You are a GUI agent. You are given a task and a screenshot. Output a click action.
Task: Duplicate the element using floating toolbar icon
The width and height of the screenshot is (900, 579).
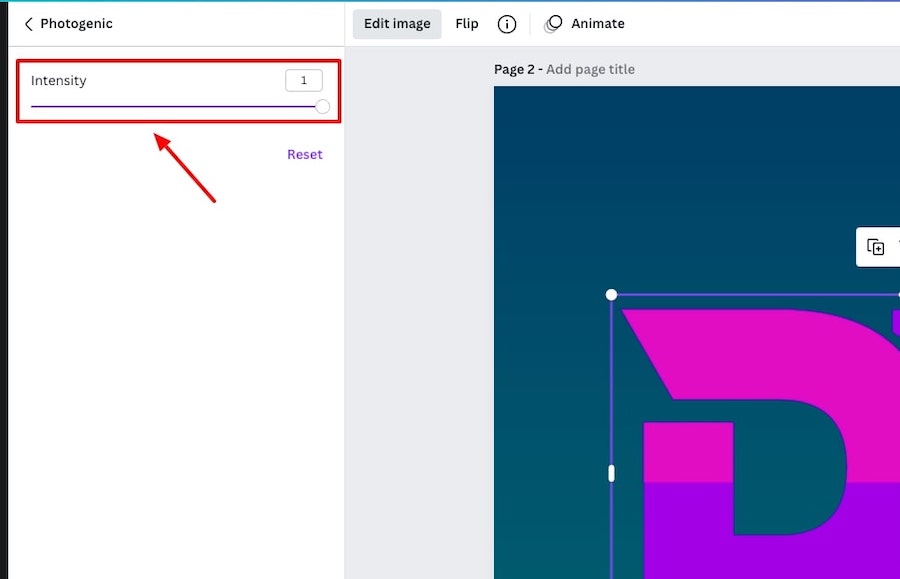[x=876, y=247]
